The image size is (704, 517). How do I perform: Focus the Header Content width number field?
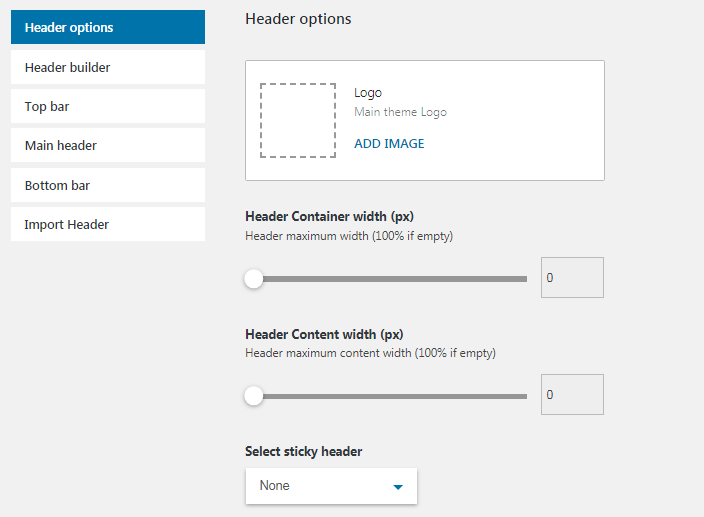point(572,394)
